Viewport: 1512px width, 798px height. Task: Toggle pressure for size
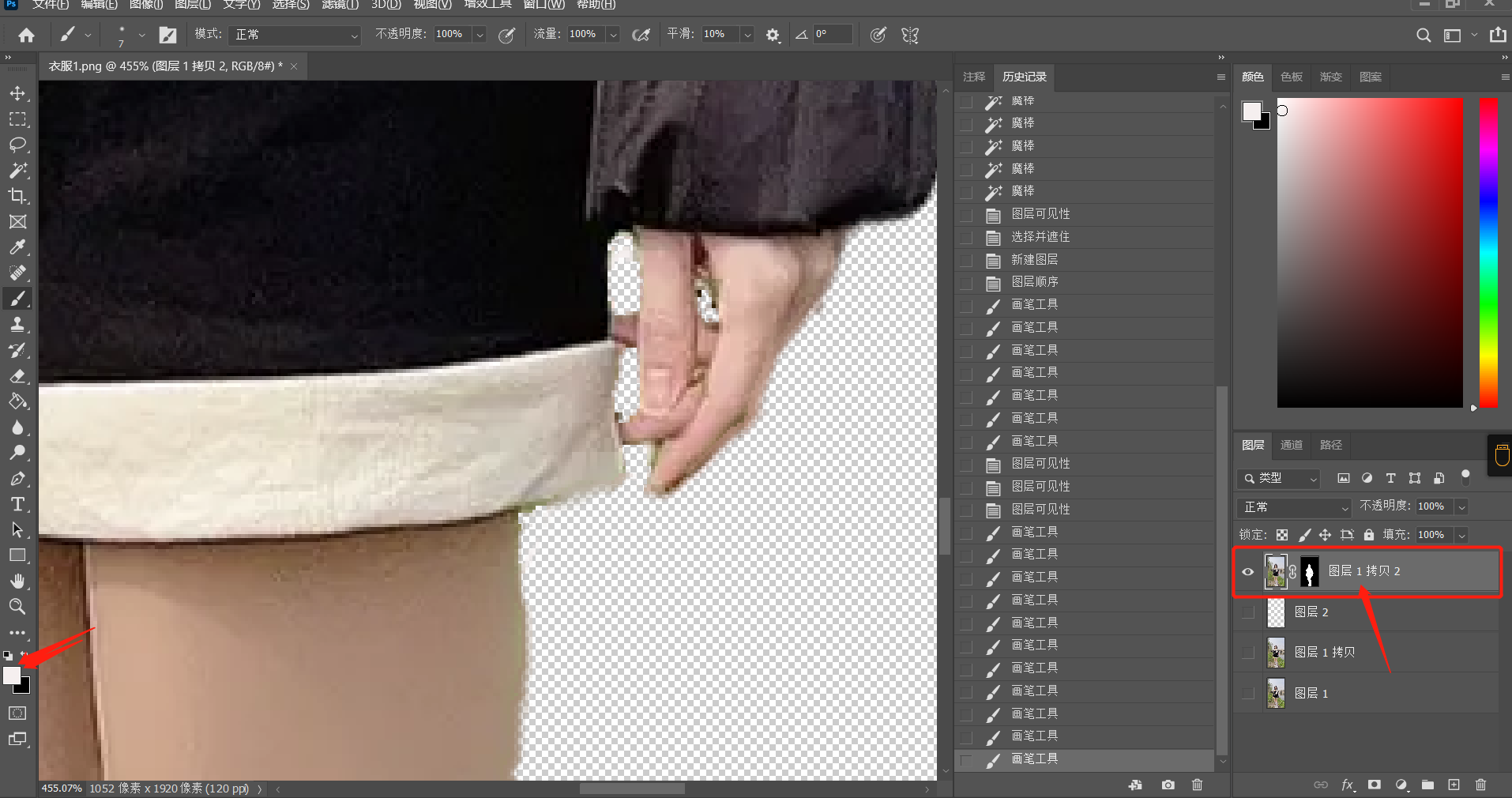click(x=878, y=35)
